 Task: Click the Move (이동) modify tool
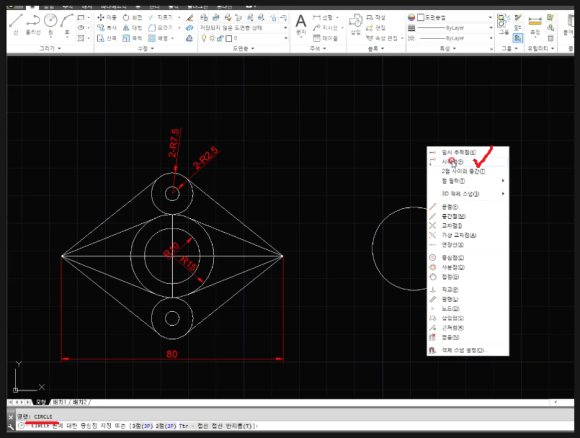[x=107, y=17]
